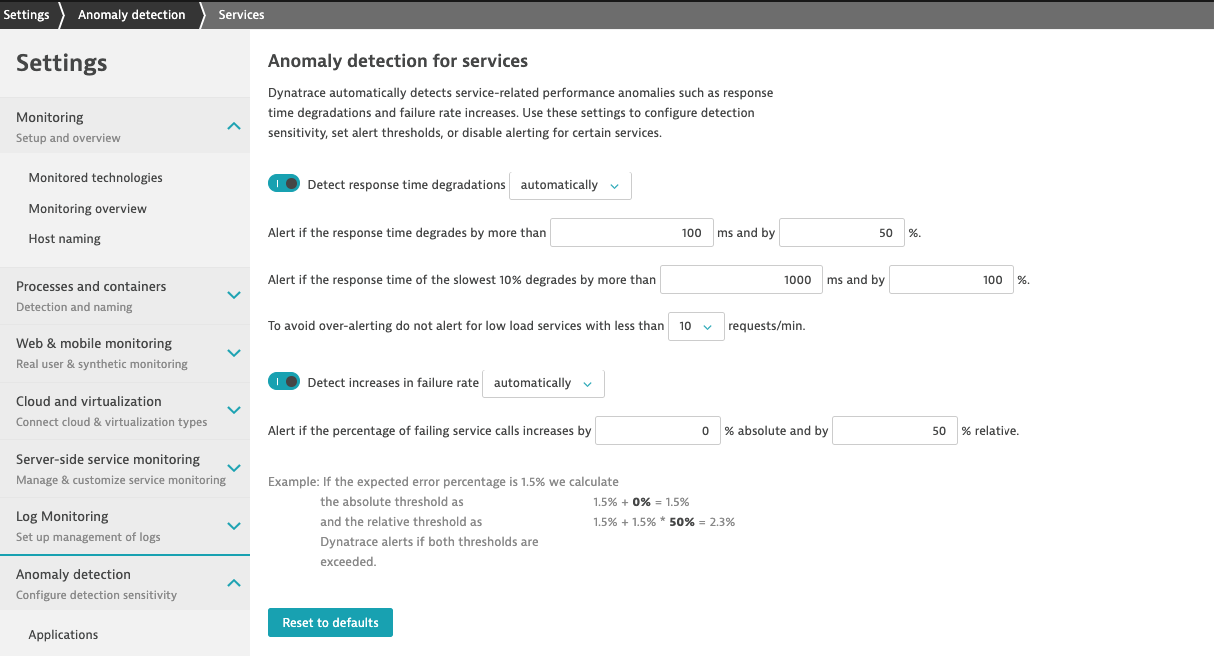The width and height of the screenshot is (1214, 656).
Task: Expand Log Monitoring chevron
Action: point(233,525)
